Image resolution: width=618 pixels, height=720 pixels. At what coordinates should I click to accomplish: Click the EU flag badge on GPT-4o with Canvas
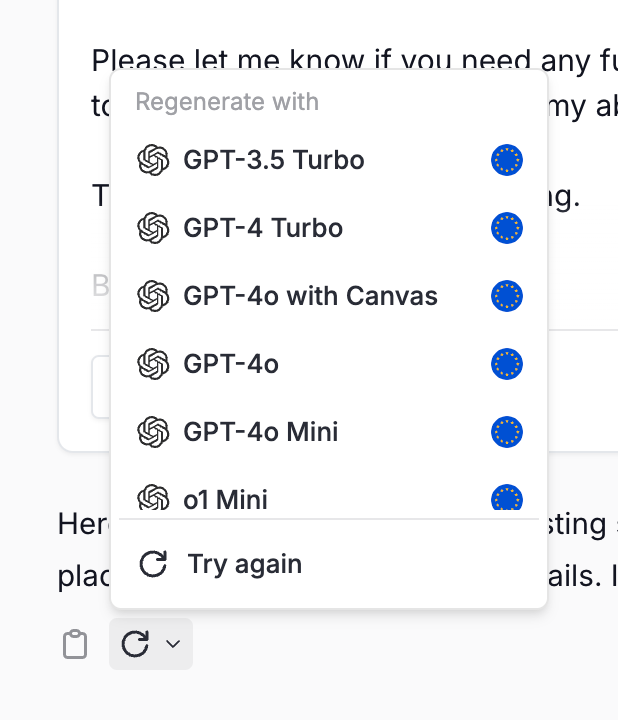507,296
